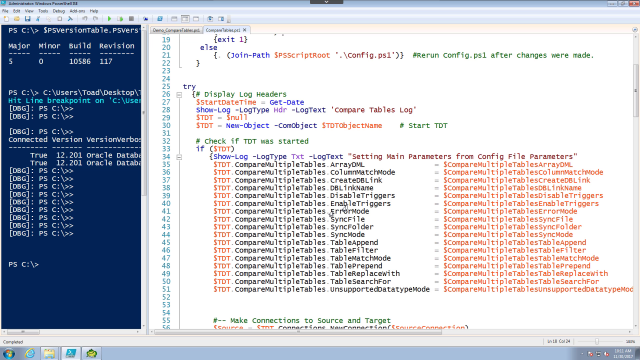Click '$CompareMultipleTablesSyncFolder' variable
The width and height of the screenshot is (640, 360).
click(x=513, y=227)
